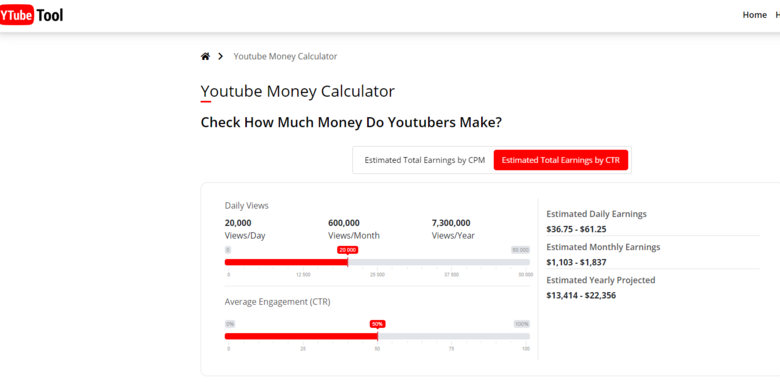780x382 pixels.
Task: Click the 50 000 maximum badge on views slider
Action: coord(520,250)
